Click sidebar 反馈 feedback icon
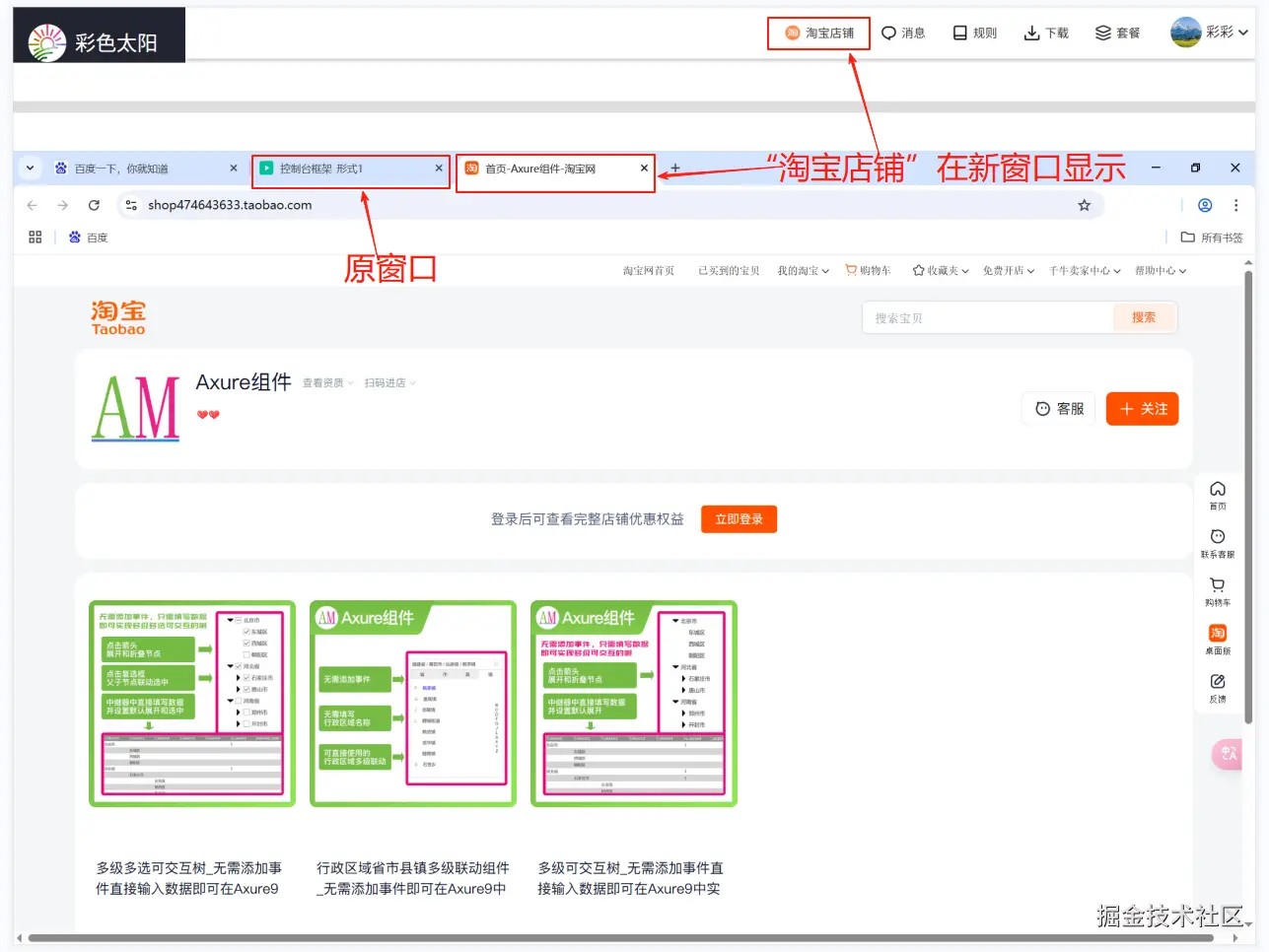The height and width of the screenshot is (952, 1269). 1218,688
